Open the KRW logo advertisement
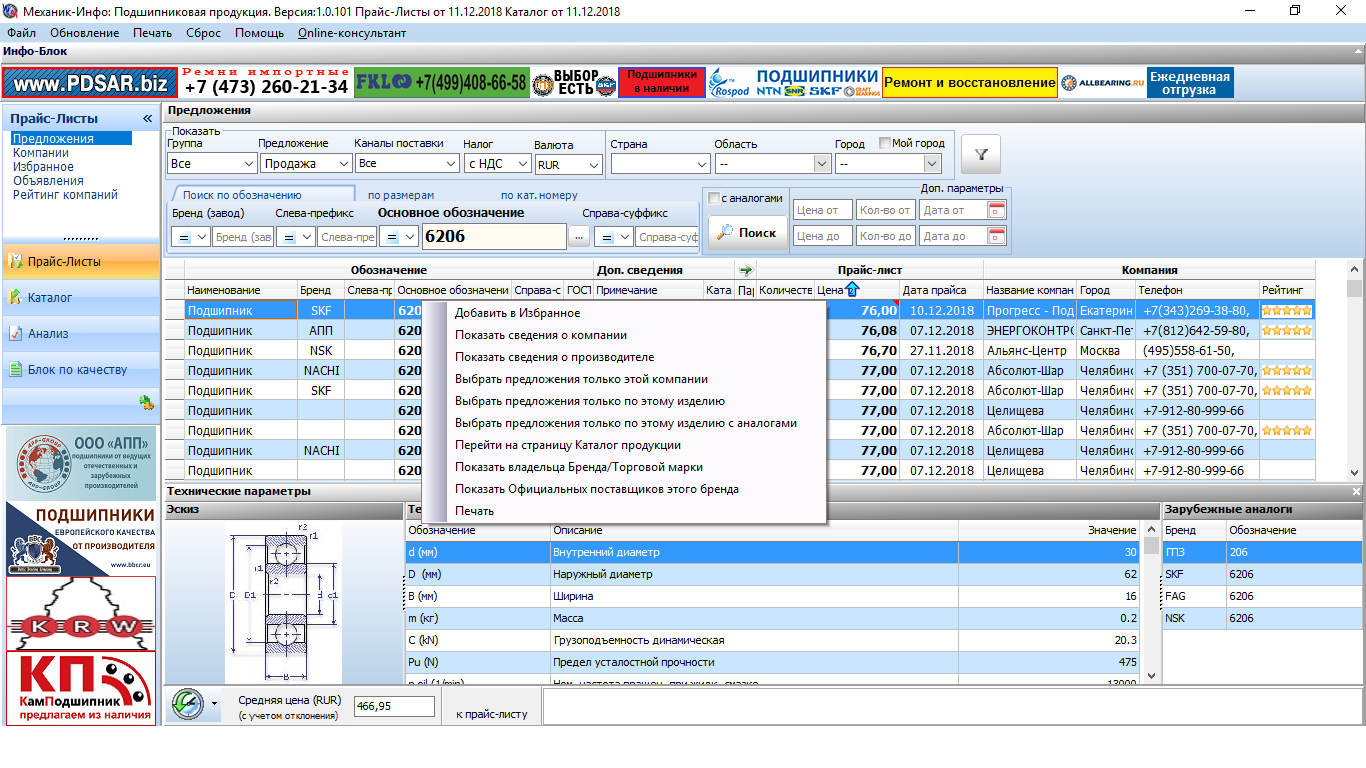Screen dimensions: 1366x768 pyautogui.click(x=81, y=614)
